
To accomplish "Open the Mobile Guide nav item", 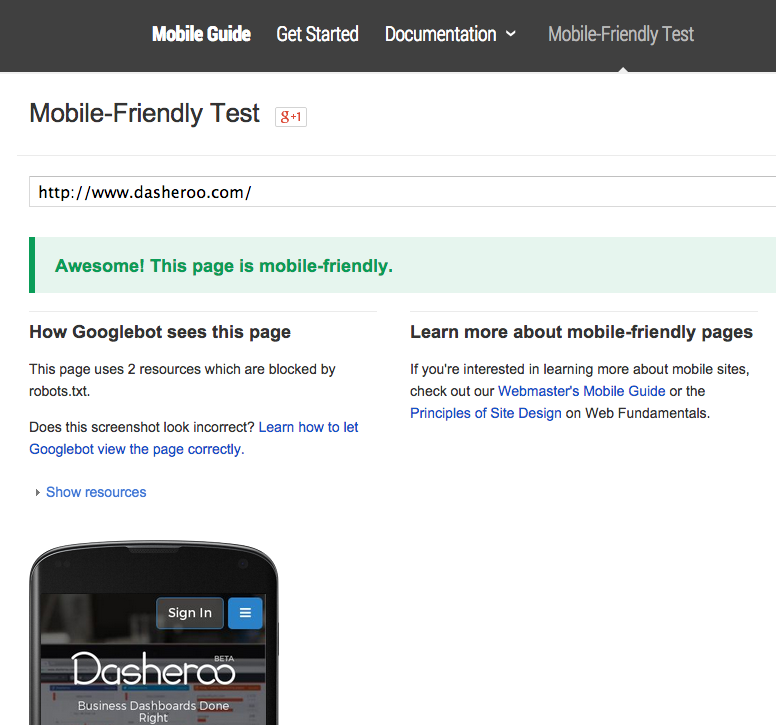I will tap(201, 34).
